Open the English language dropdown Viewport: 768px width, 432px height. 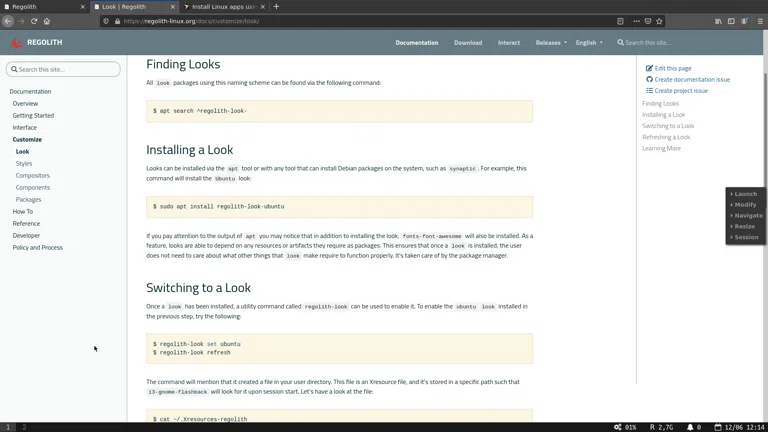[x=589, y=43]
